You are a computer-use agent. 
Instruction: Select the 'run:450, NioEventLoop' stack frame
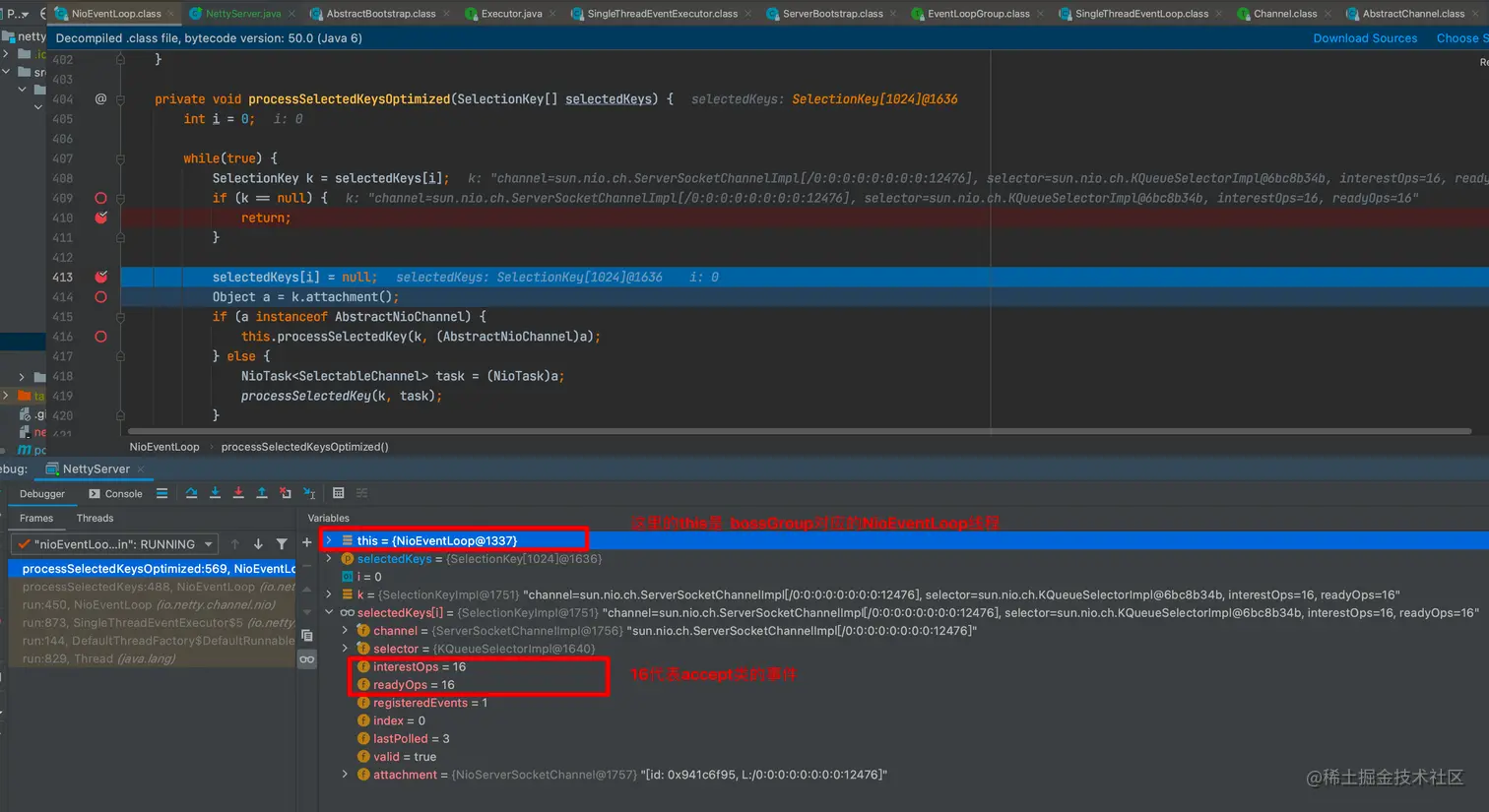click(x=153, y=604)
